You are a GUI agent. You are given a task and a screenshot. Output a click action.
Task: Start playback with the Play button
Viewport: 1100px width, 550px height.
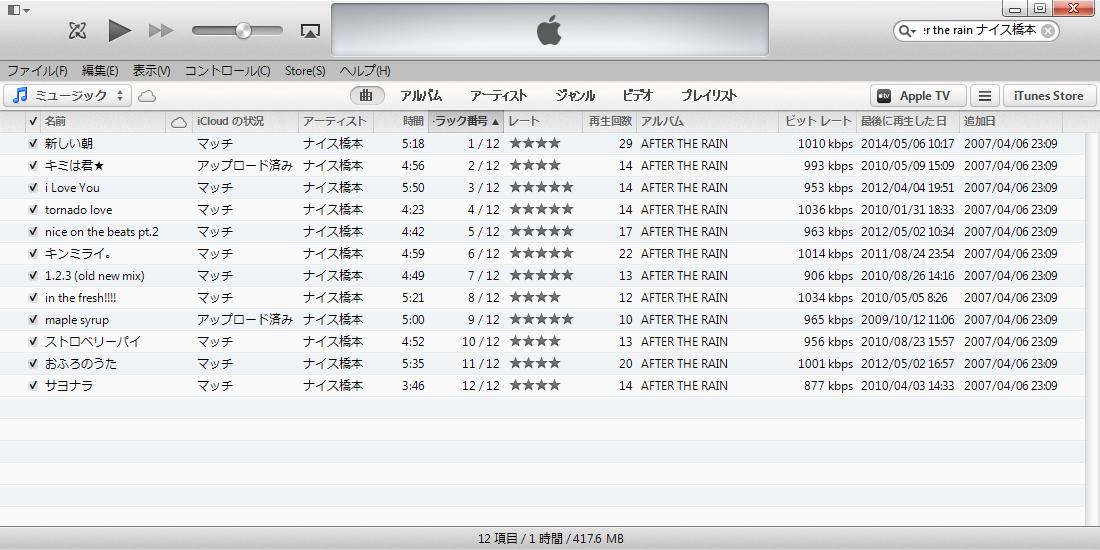point(120,30)
